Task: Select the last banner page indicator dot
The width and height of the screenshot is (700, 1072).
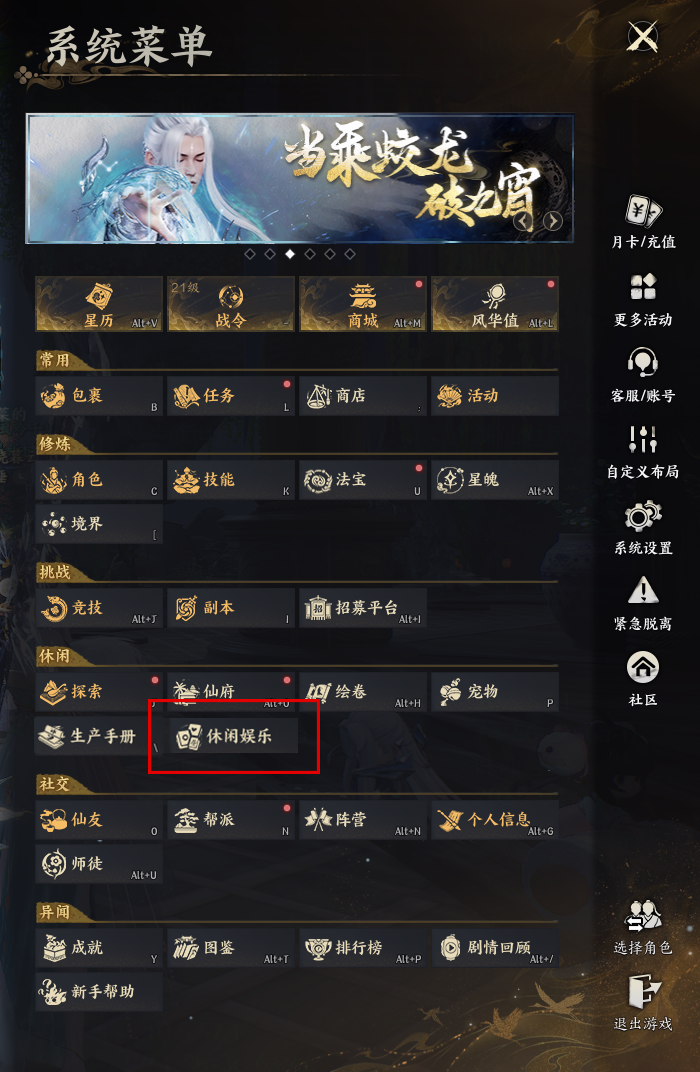Action: coord(350,254)
